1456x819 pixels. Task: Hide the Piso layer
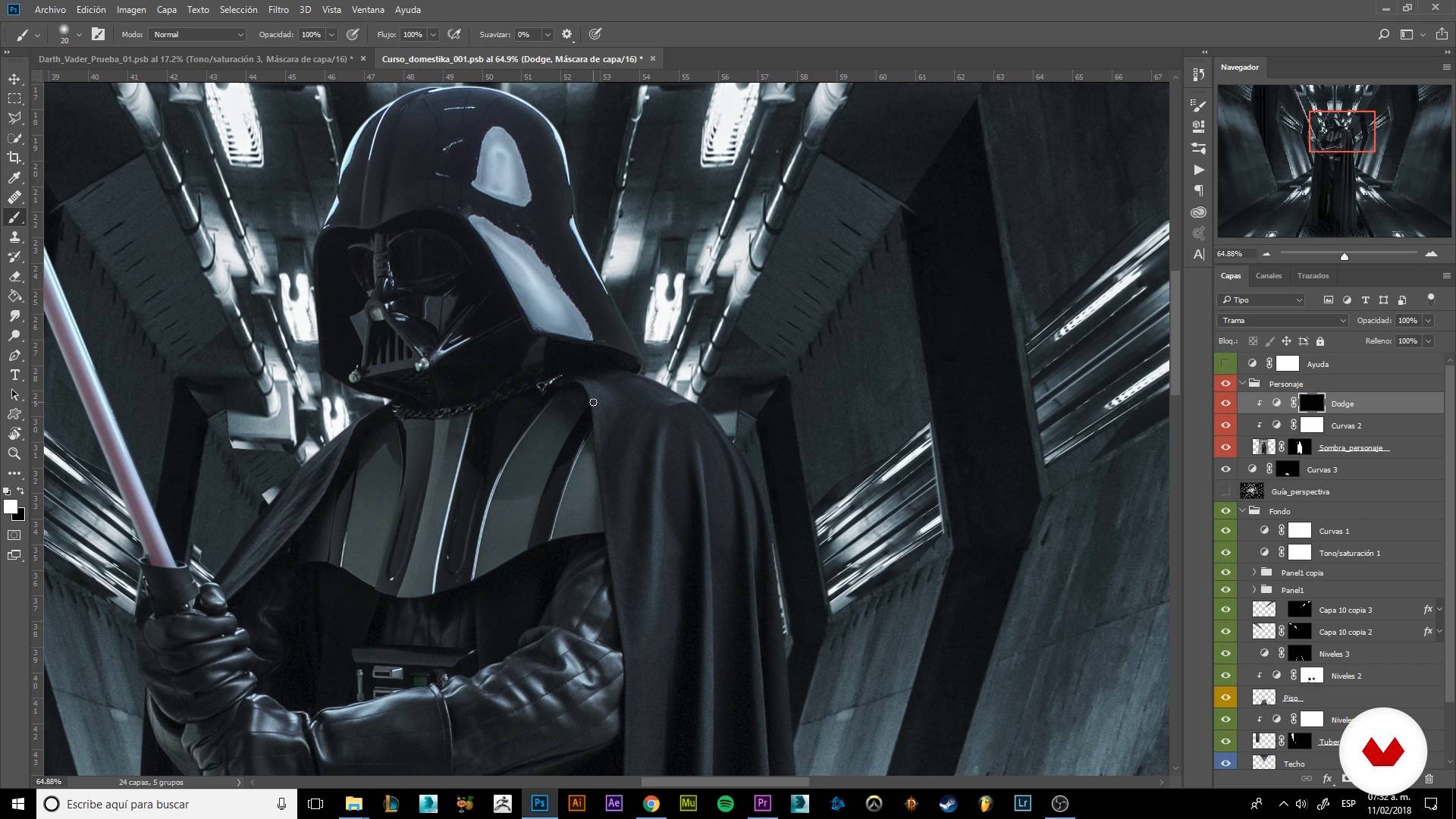pos(1225,698)
